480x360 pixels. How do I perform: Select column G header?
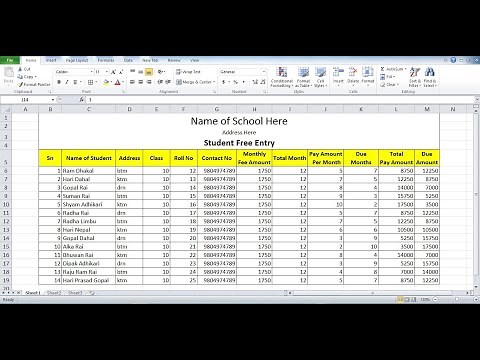point(217,109)
